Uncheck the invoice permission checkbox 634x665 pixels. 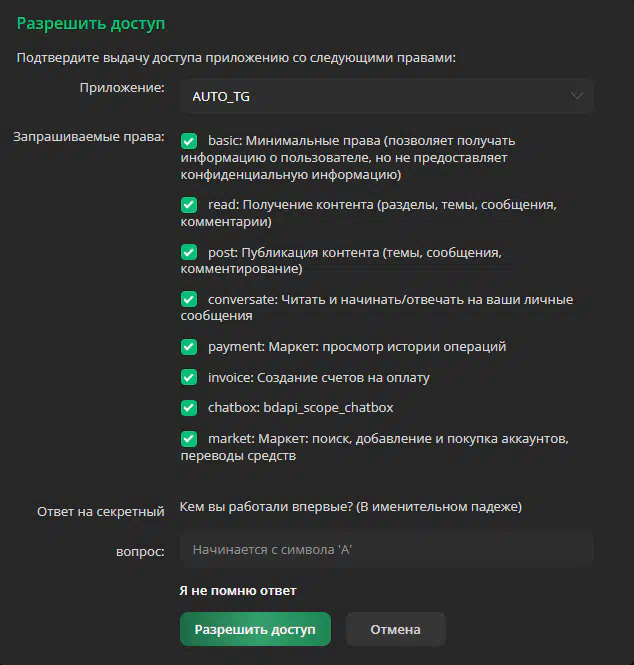coord(189,377)
